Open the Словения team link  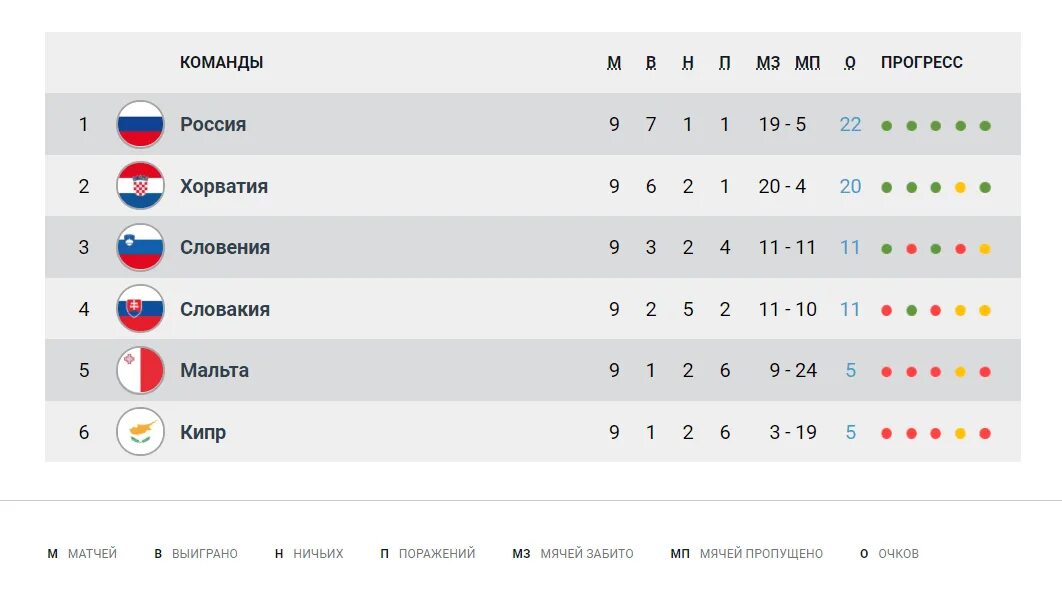(x=225, y=247)
